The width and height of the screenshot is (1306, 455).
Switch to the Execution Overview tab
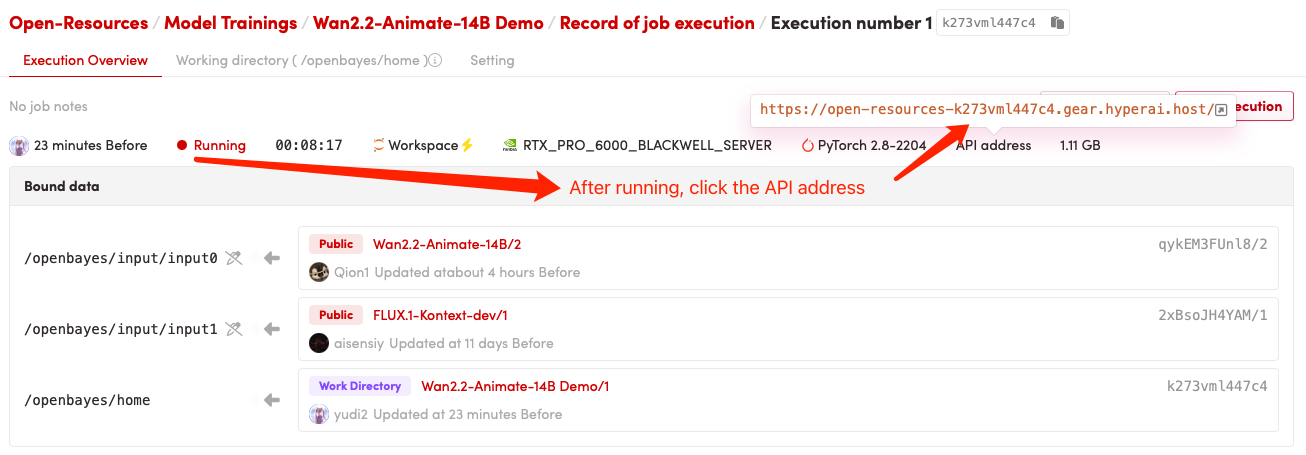click(x=85, y=61)
